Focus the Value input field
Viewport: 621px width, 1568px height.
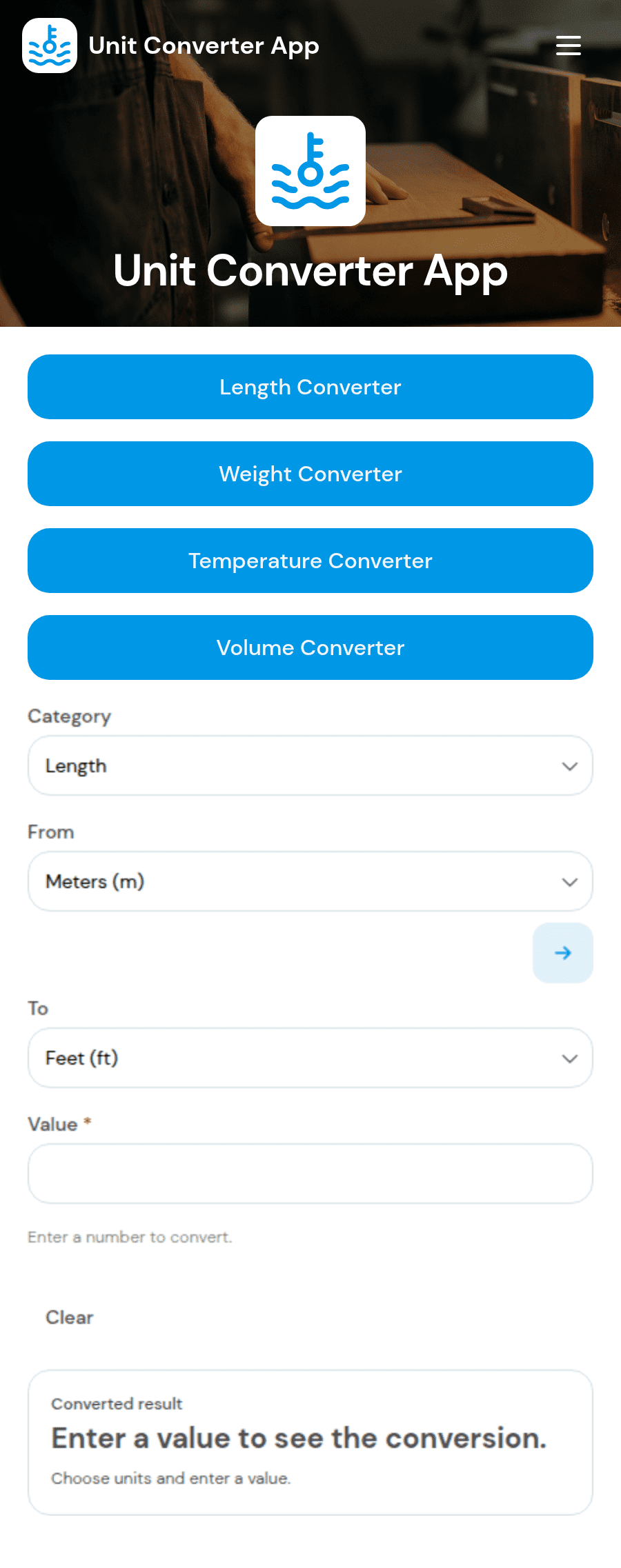pos(310,1174)
